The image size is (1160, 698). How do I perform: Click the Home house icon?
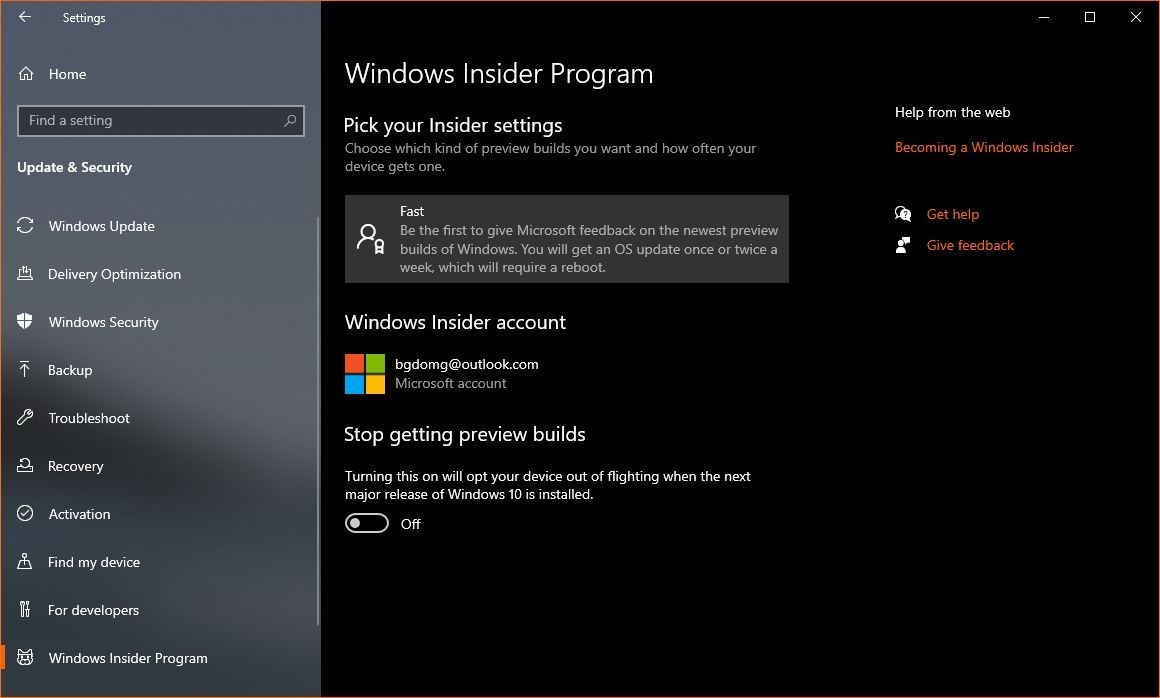[x=26, y=73]
